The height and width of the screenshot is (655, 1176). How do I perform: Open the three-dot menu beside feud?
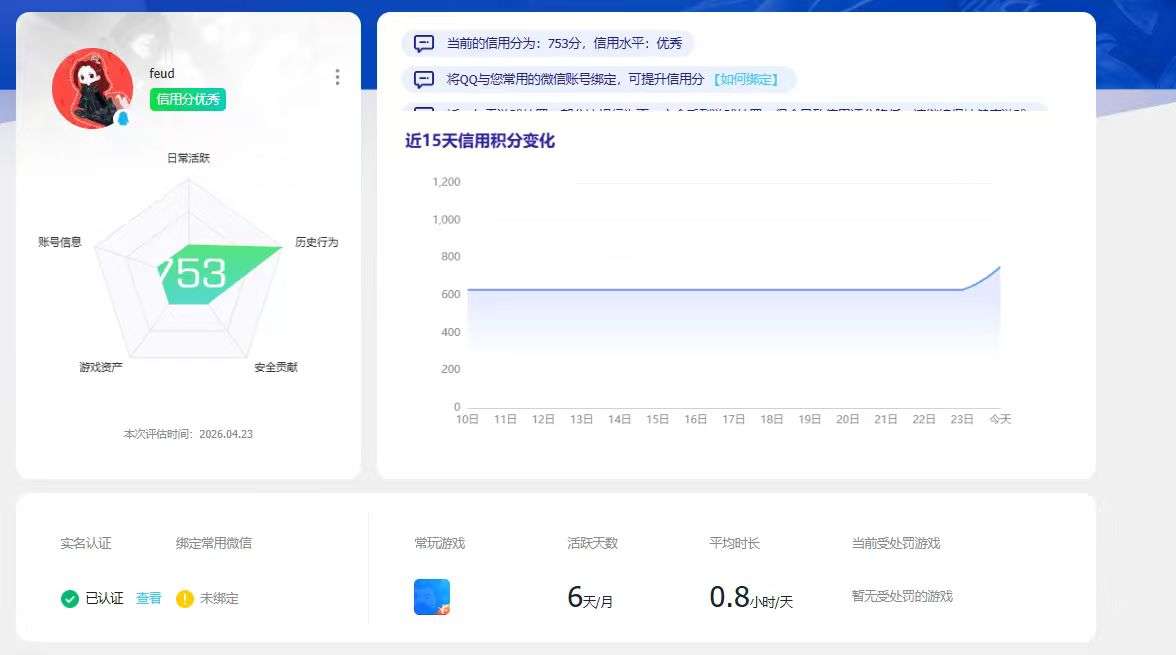[x=338, y=77]
